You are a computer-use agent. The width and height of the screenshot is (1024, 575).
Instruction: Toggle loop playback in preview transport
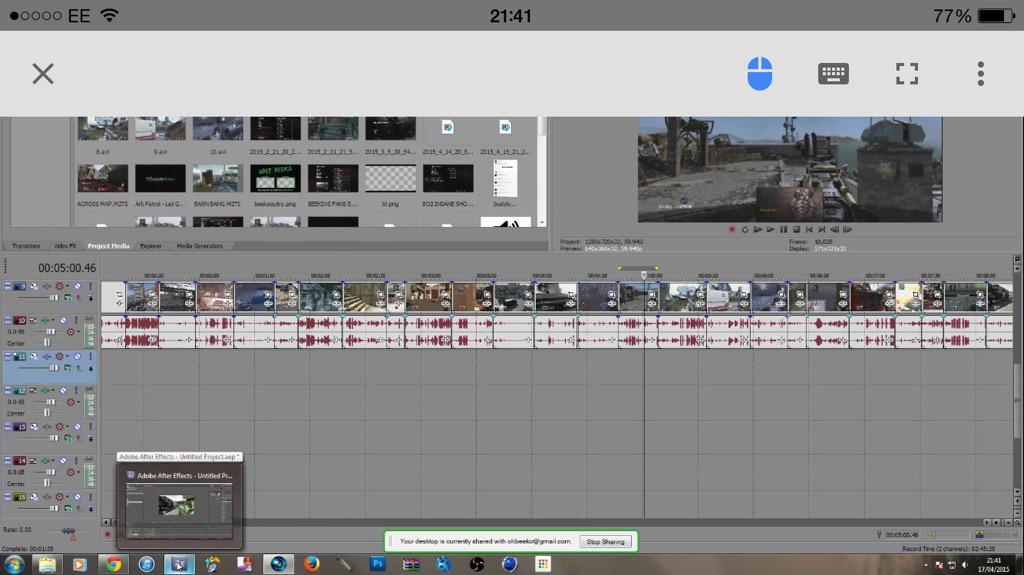click(x=744, y=229)
